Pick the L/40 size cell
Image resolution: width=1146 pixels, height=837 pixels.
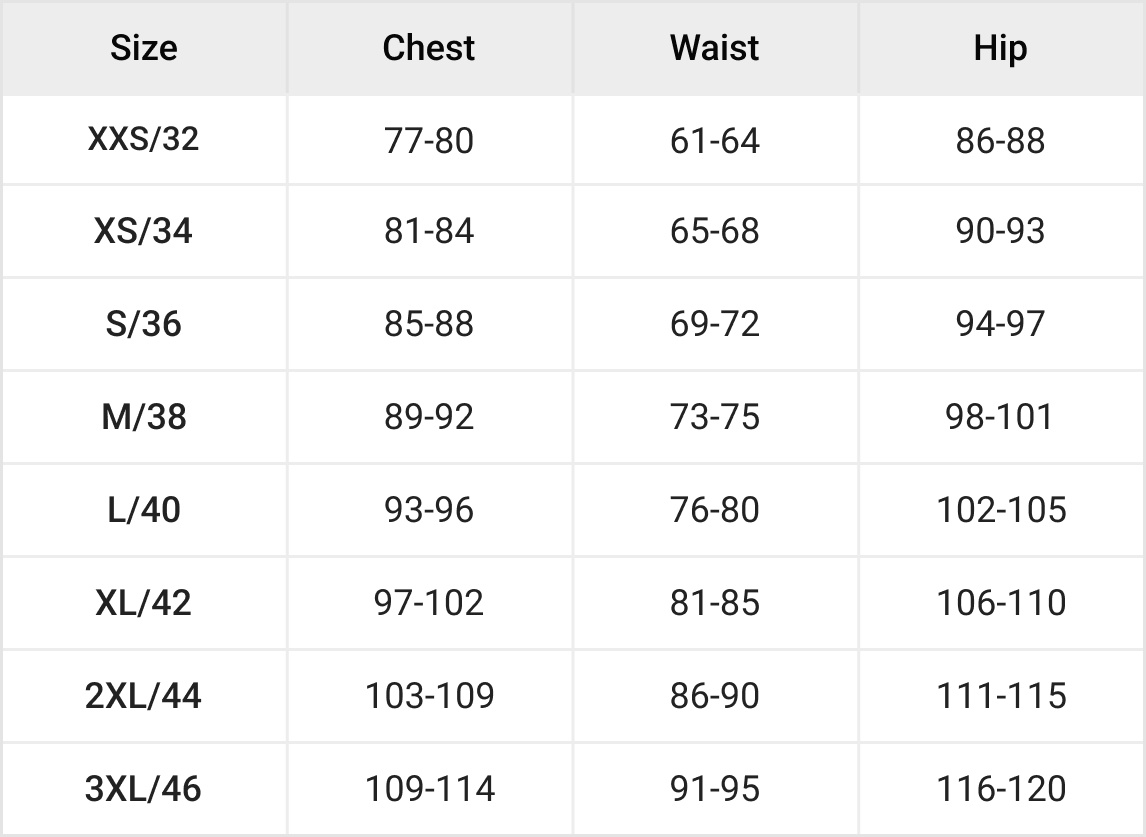click(x=144, y=510)
